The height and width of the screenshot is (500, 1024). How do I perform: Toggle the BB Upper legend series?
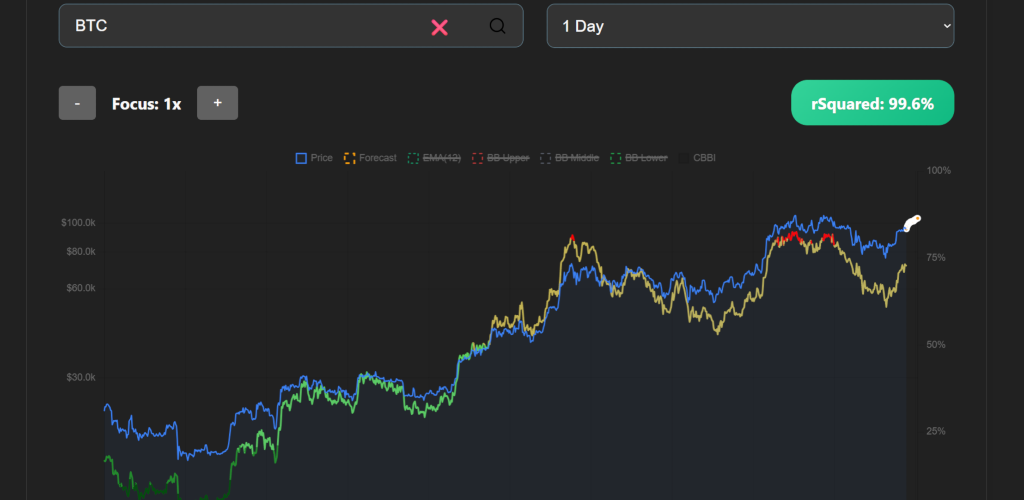pyautogui.click(x=500, y=158)
